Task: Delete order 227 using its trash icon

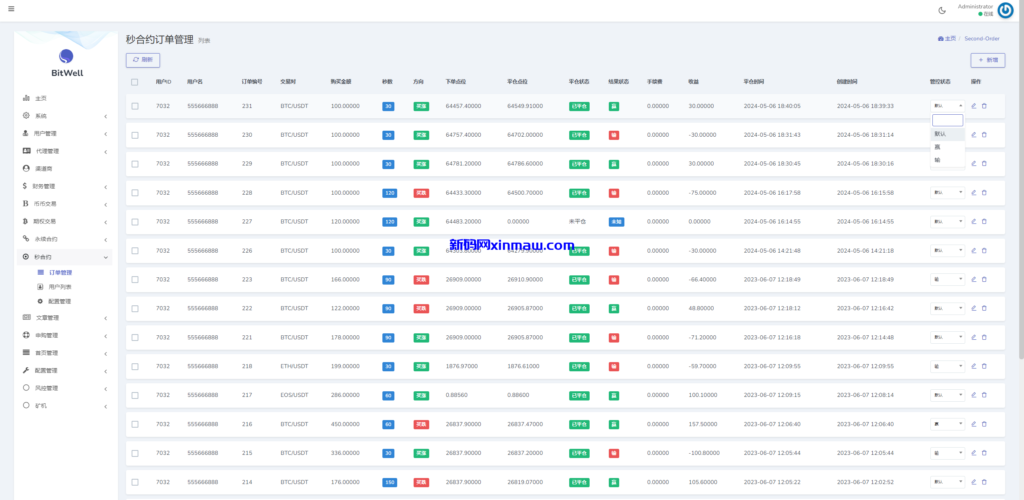Action: pos(983,221)
